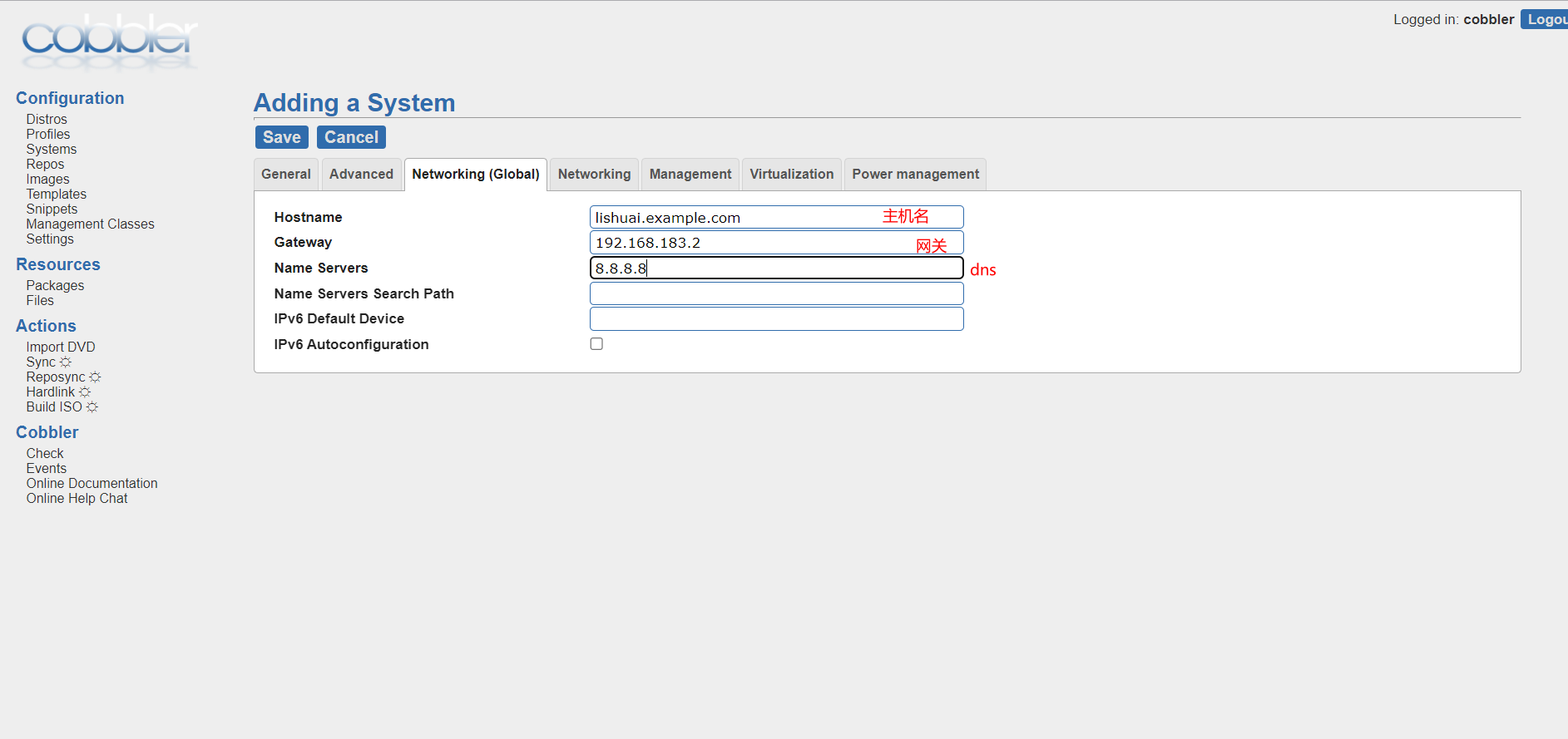Viewport: 1568px width, 739px height.
Task: Click into the Gateway field
Action: (x=777, y=243)
